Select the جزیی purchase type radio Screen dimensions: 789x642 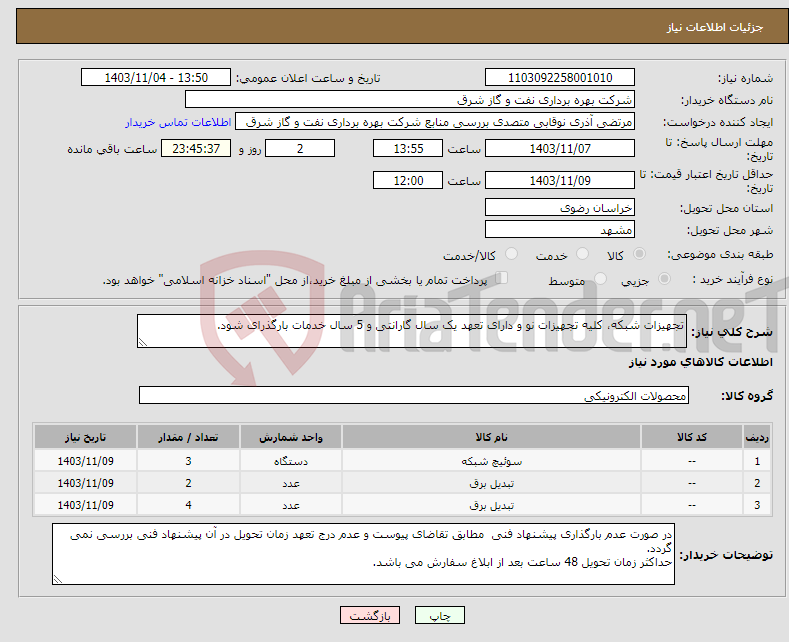pyautogui.click(x=664, y=279)
